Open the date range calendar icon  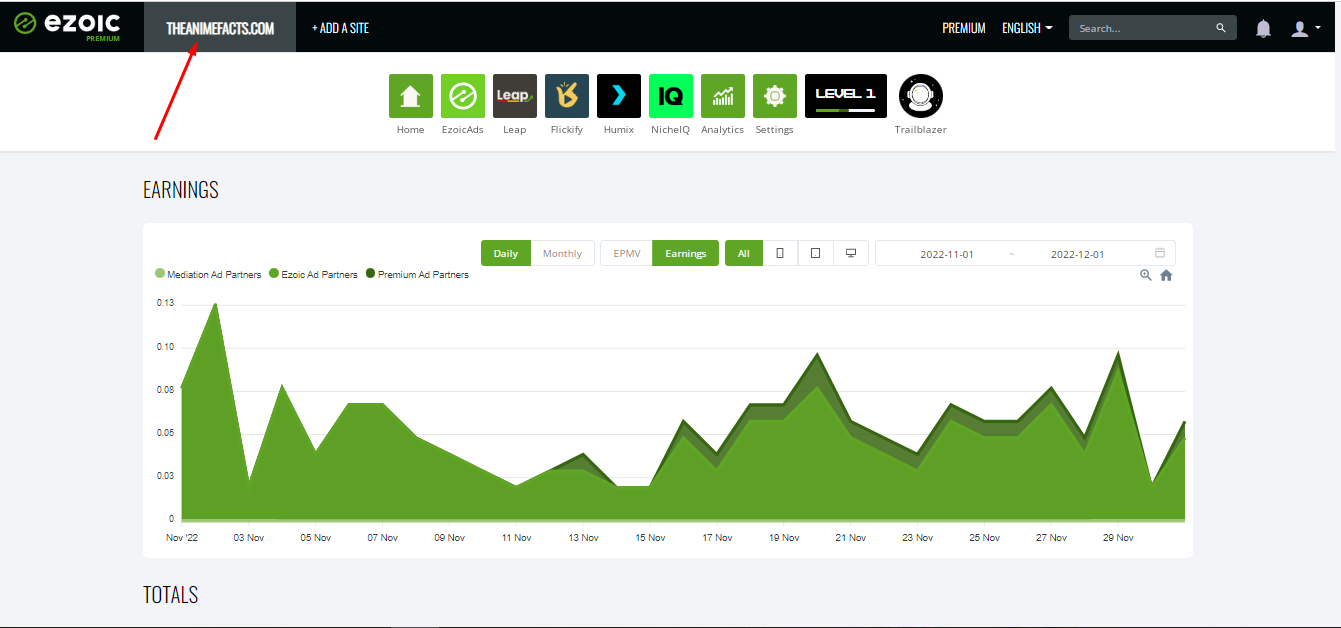click(x=1160, y=253)
